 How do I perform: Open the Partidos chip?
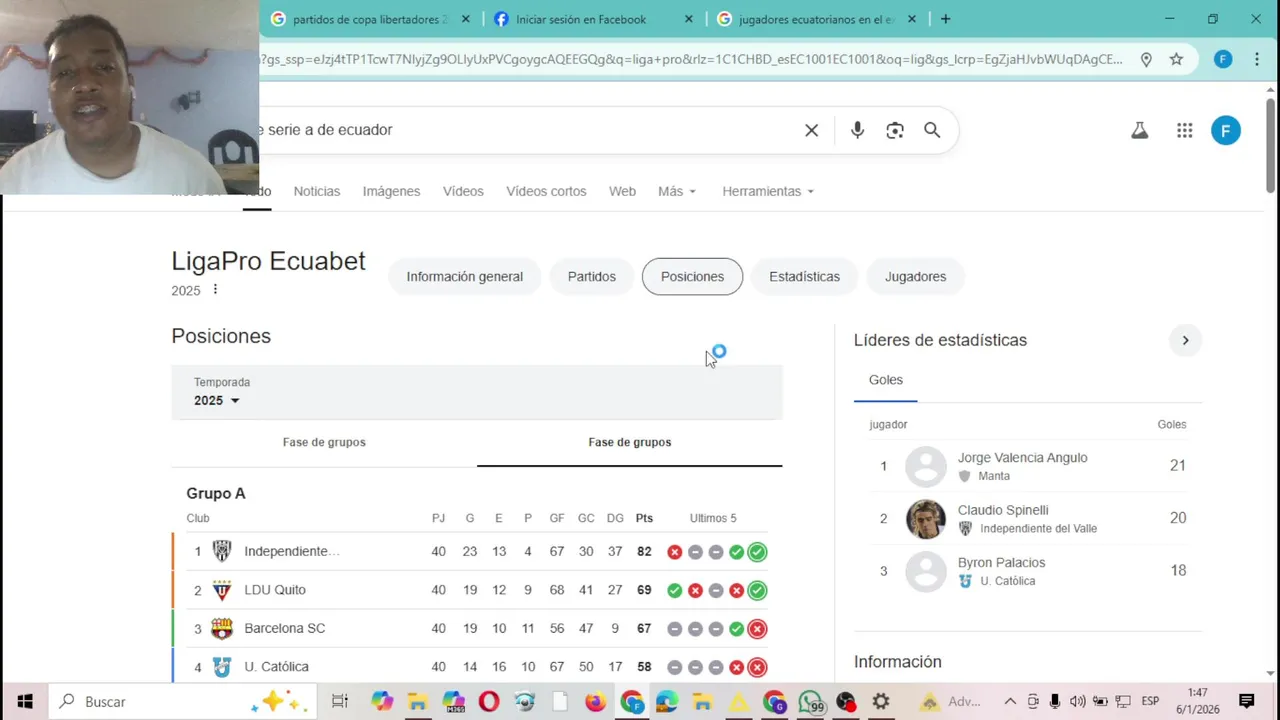pos(592,277)
